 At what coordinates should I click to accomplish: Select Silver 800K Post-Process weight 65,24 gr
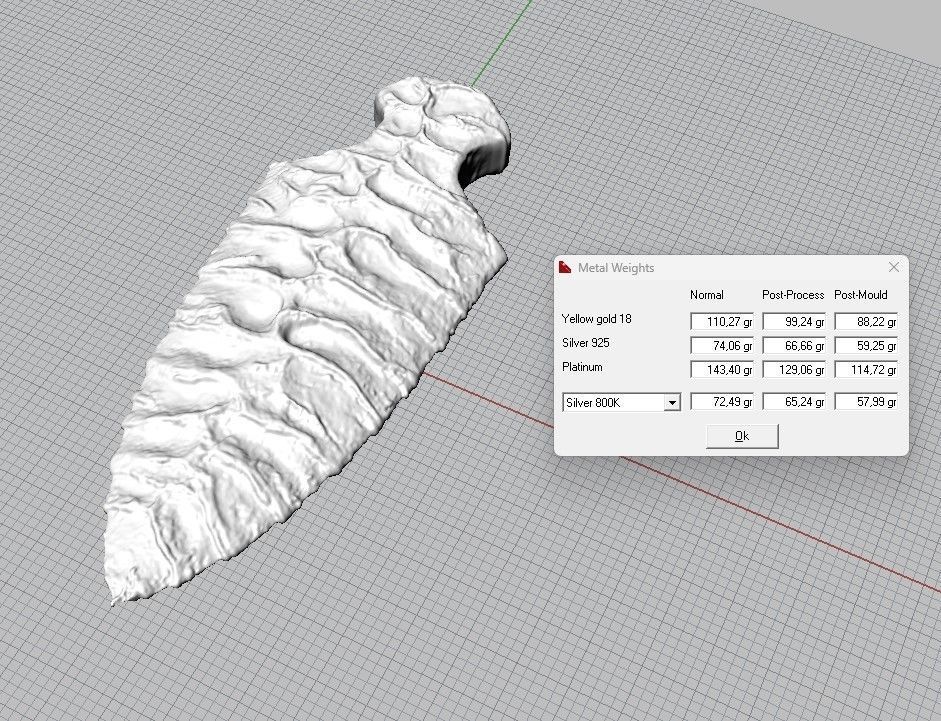(794, 402)
